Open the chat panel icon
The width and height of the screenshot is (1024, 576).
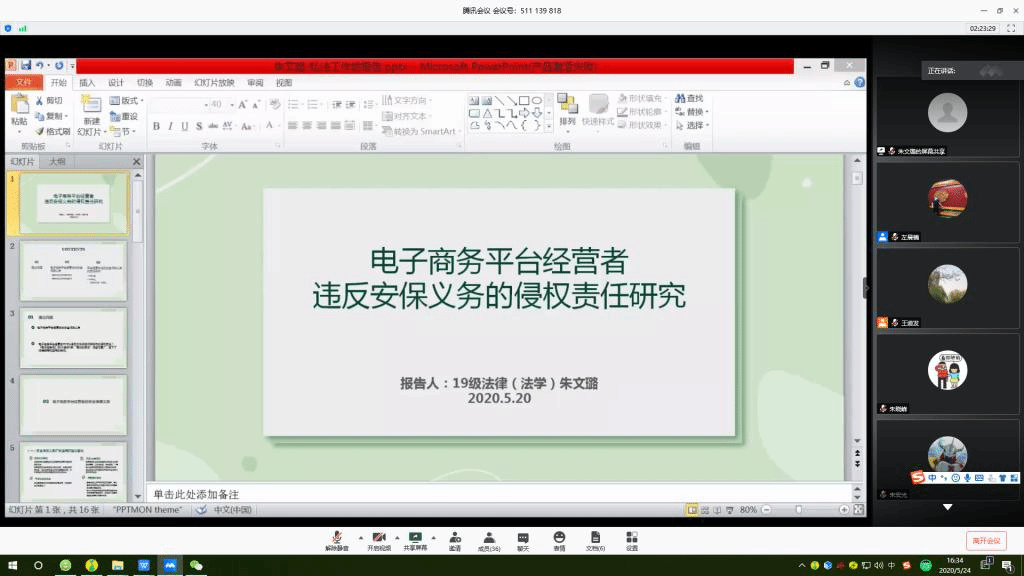point(523,538)
